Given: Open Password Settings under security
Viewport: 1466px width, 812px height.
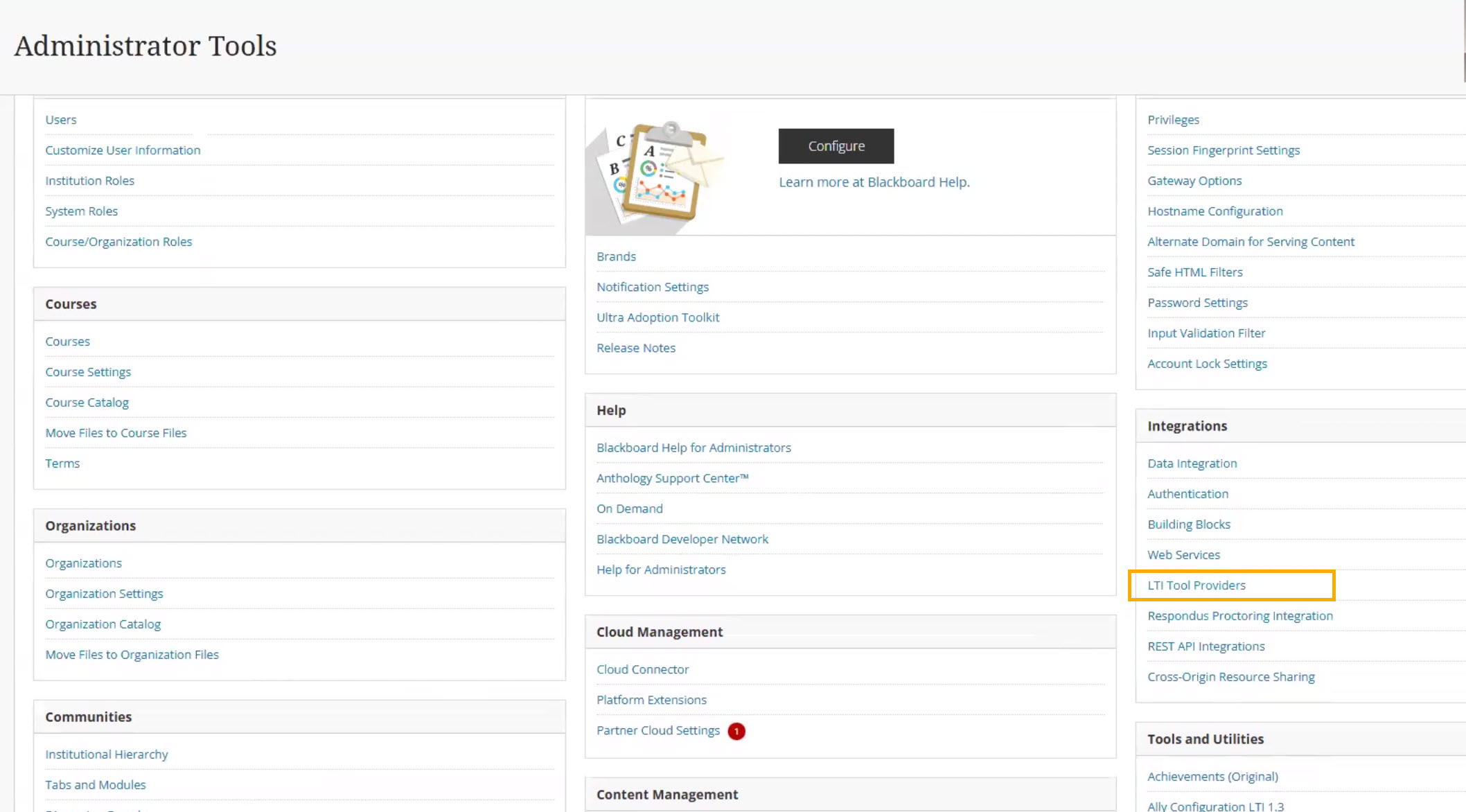Looking at the screenshot, I should point(1197,303).
